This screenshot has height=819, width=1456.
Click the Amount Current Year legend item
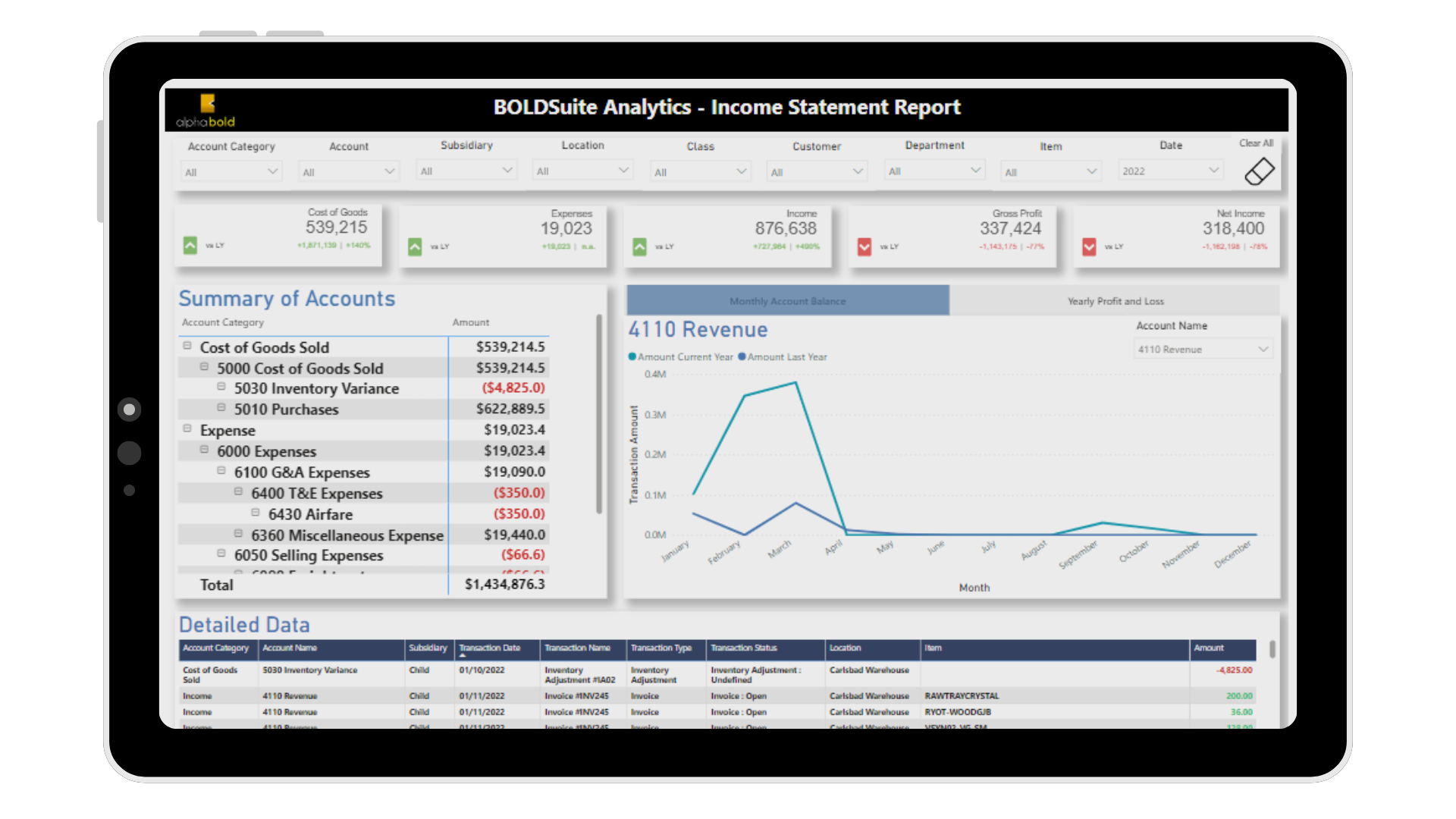(x=680, y=357)
